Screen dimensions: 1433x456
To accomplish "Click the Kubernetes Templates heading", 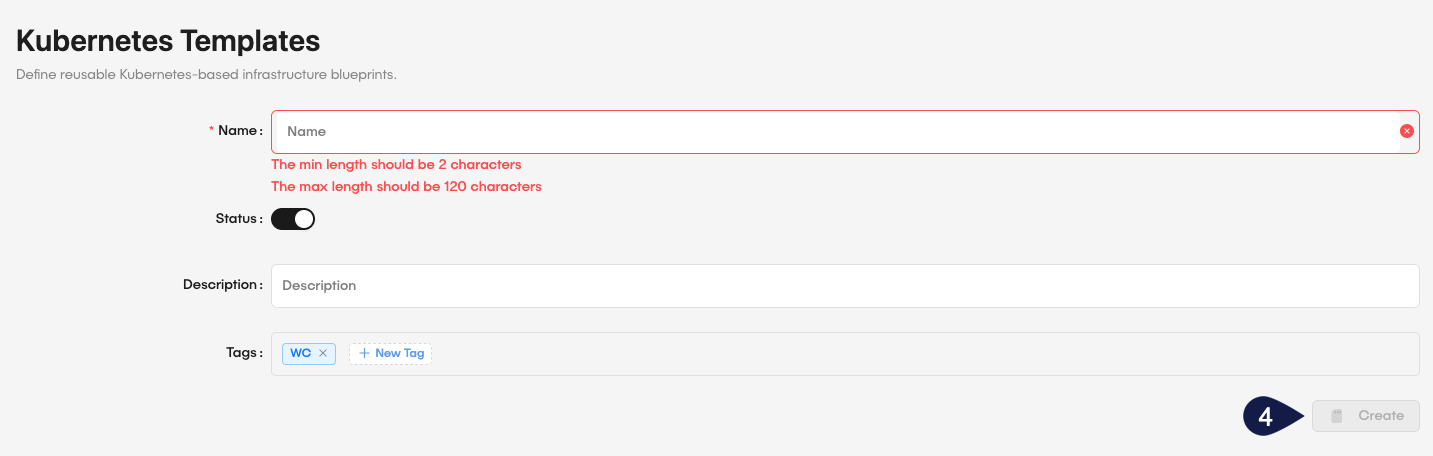I will pos(168,41).
